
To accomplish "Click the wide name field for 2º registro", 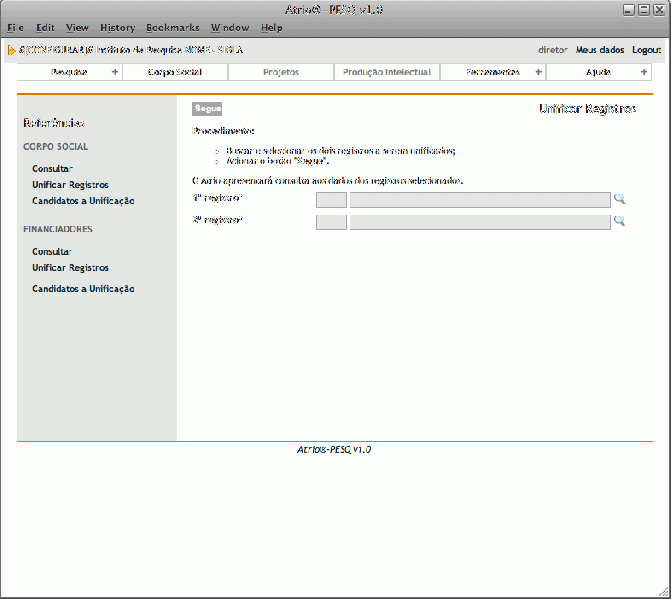I will 479,222.
